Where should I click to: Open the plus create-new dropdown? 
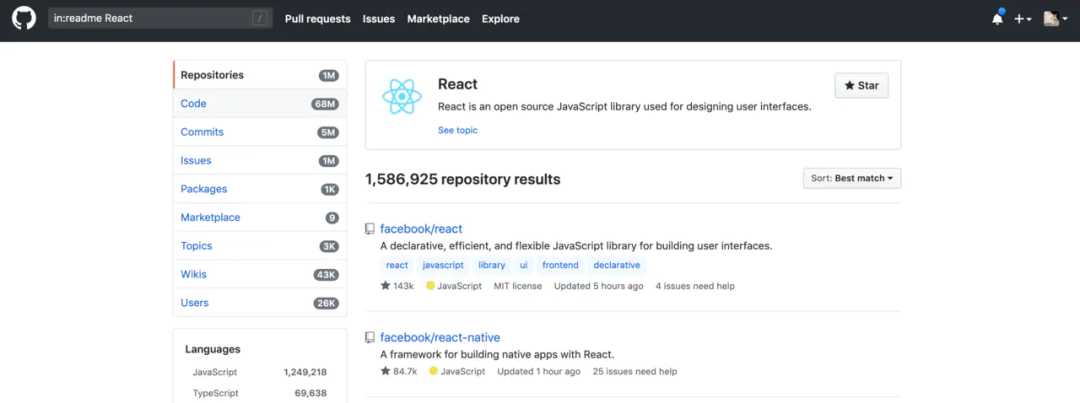(x=1022, y=19)
